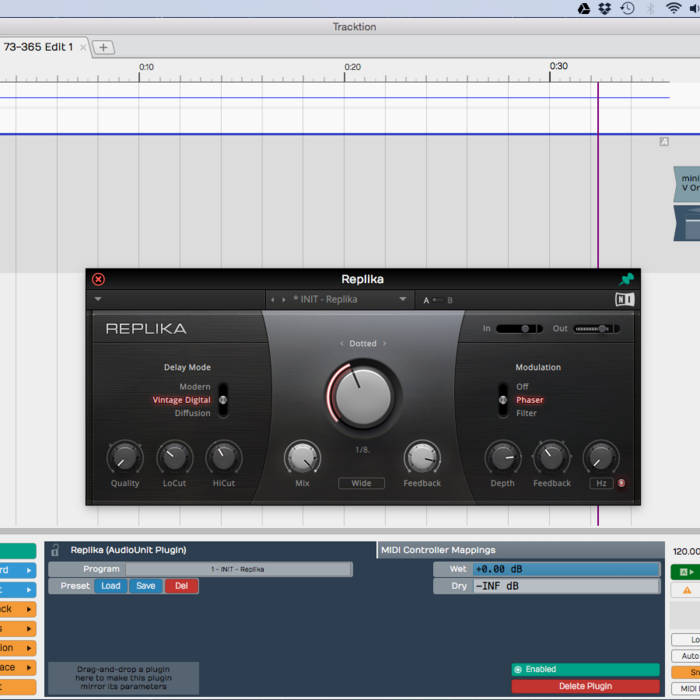This screenshot has width=700, height=700.
Task: Click the Wet level slider showing +0.00 dB
Action: coord(565,569)
